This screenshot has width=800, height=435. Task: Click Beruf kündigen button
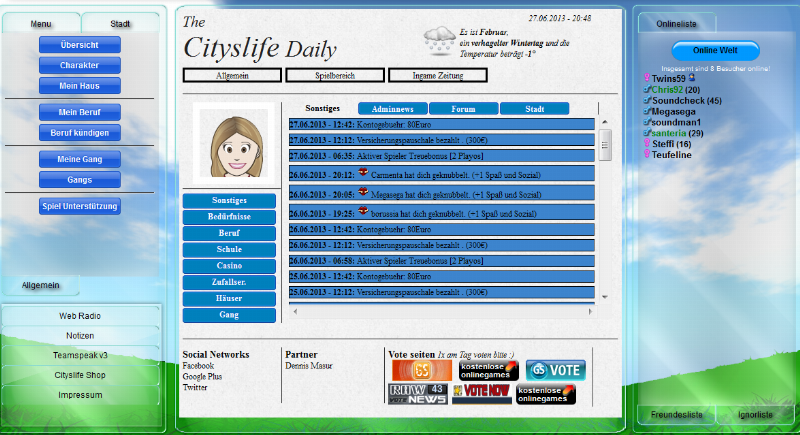tap(80, 133)
